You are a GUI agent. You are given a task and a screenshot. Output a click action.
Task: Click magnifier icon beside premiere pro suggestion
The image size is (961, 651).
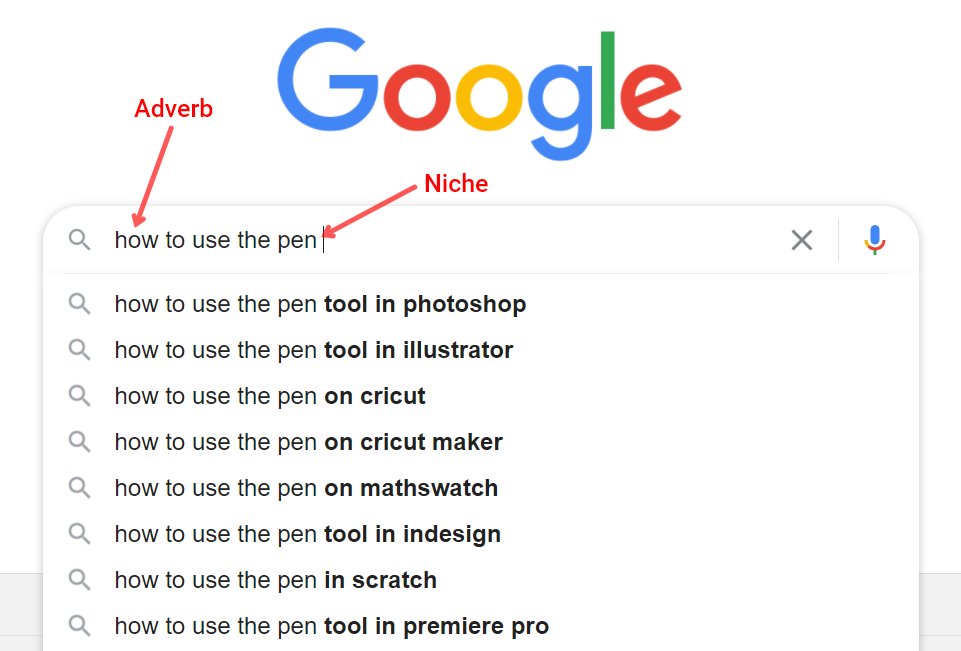pyautogui.click(x=80, y=626)
